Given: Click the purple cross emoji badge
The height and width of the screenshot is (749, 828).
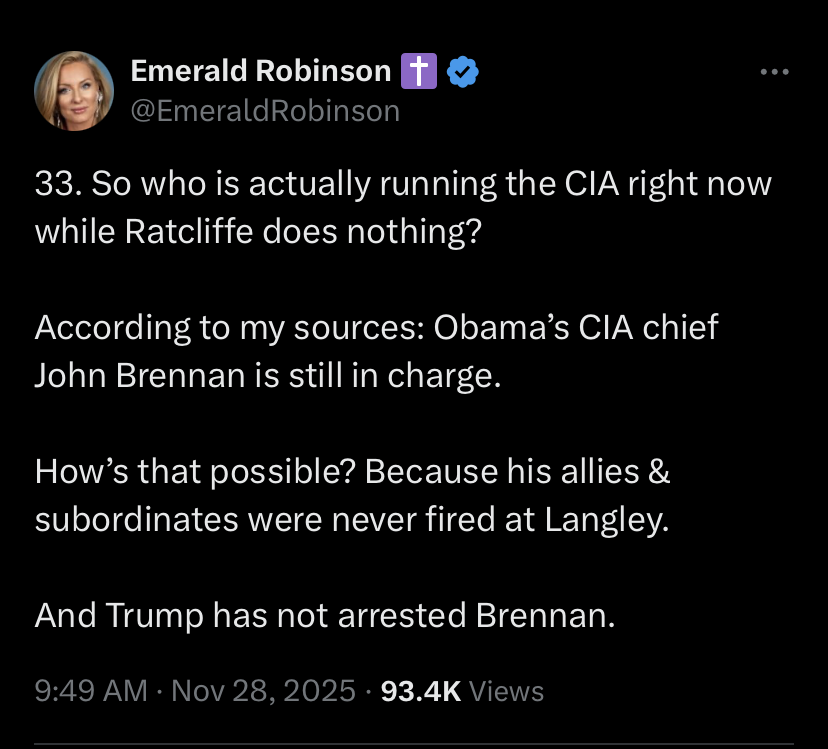Looking at the screenshot, I should [416, 71].
